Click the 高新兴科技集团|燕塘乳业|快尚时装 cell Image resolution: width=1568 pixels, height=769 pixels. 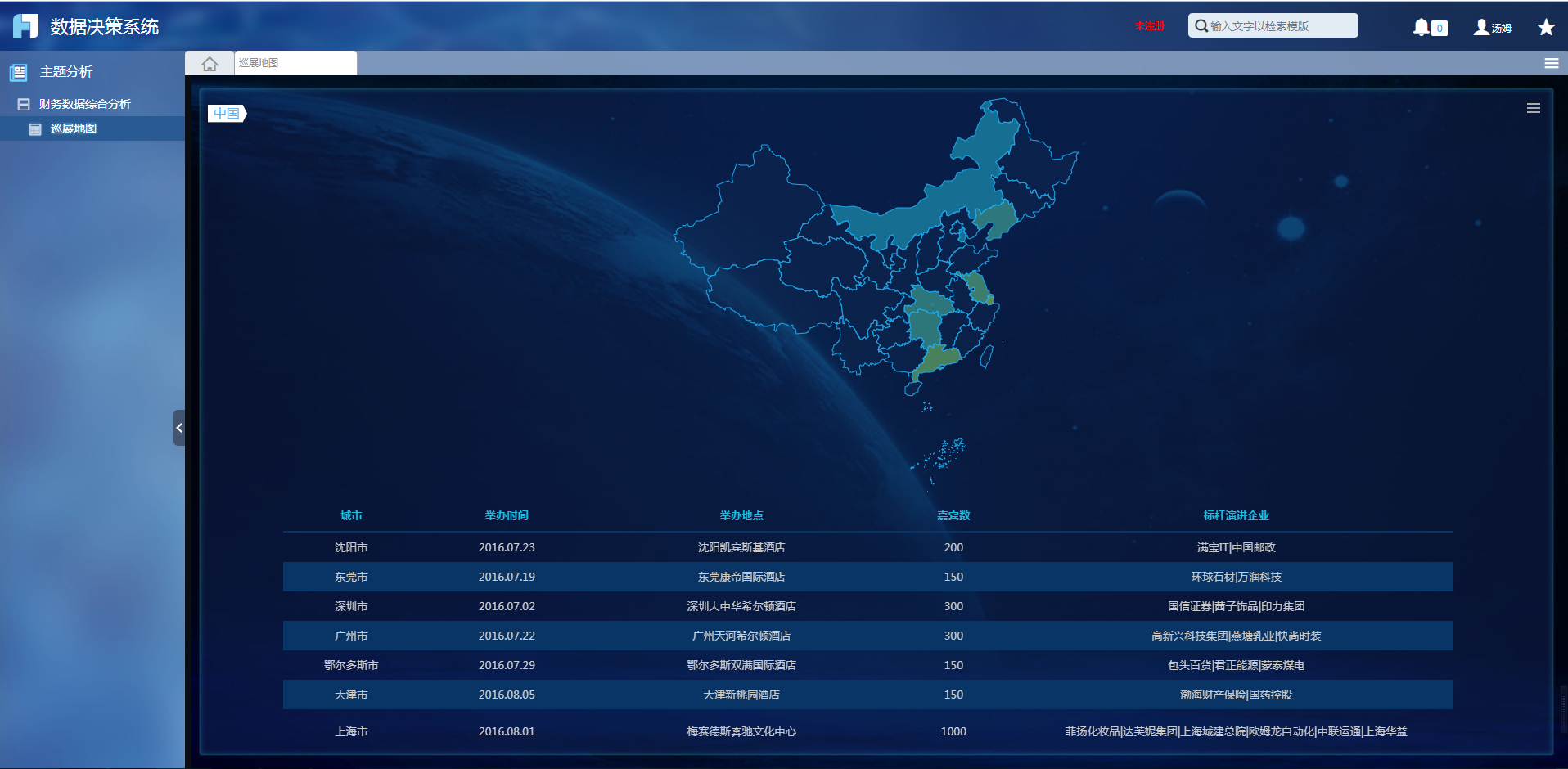pos(1236,636)
